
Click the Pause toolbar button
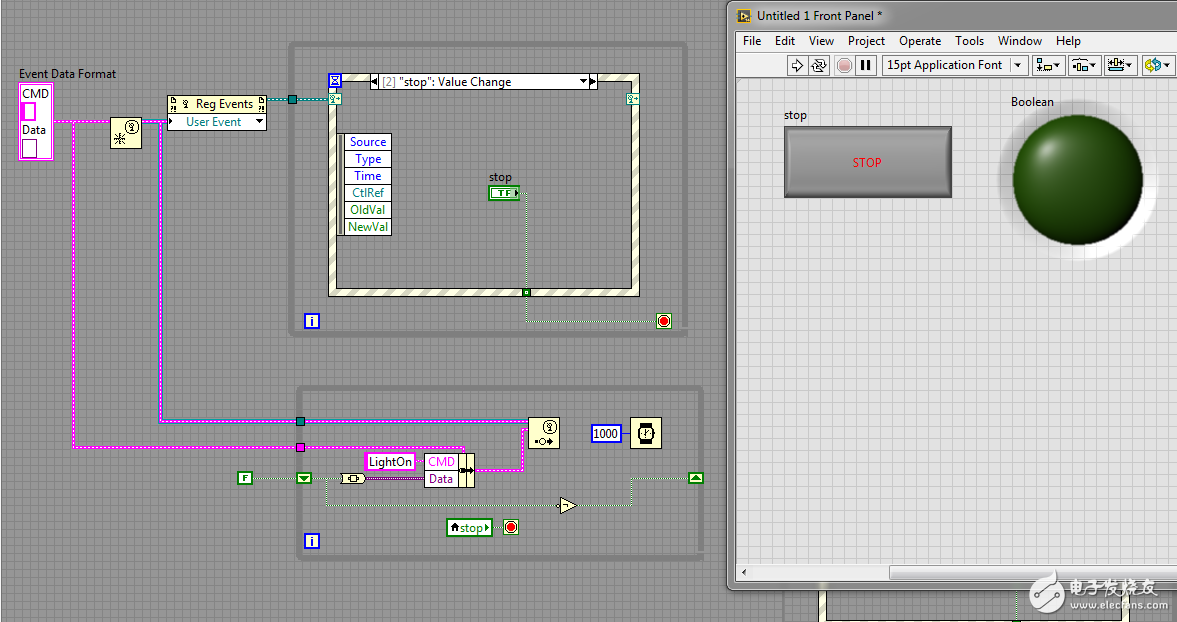865,65
